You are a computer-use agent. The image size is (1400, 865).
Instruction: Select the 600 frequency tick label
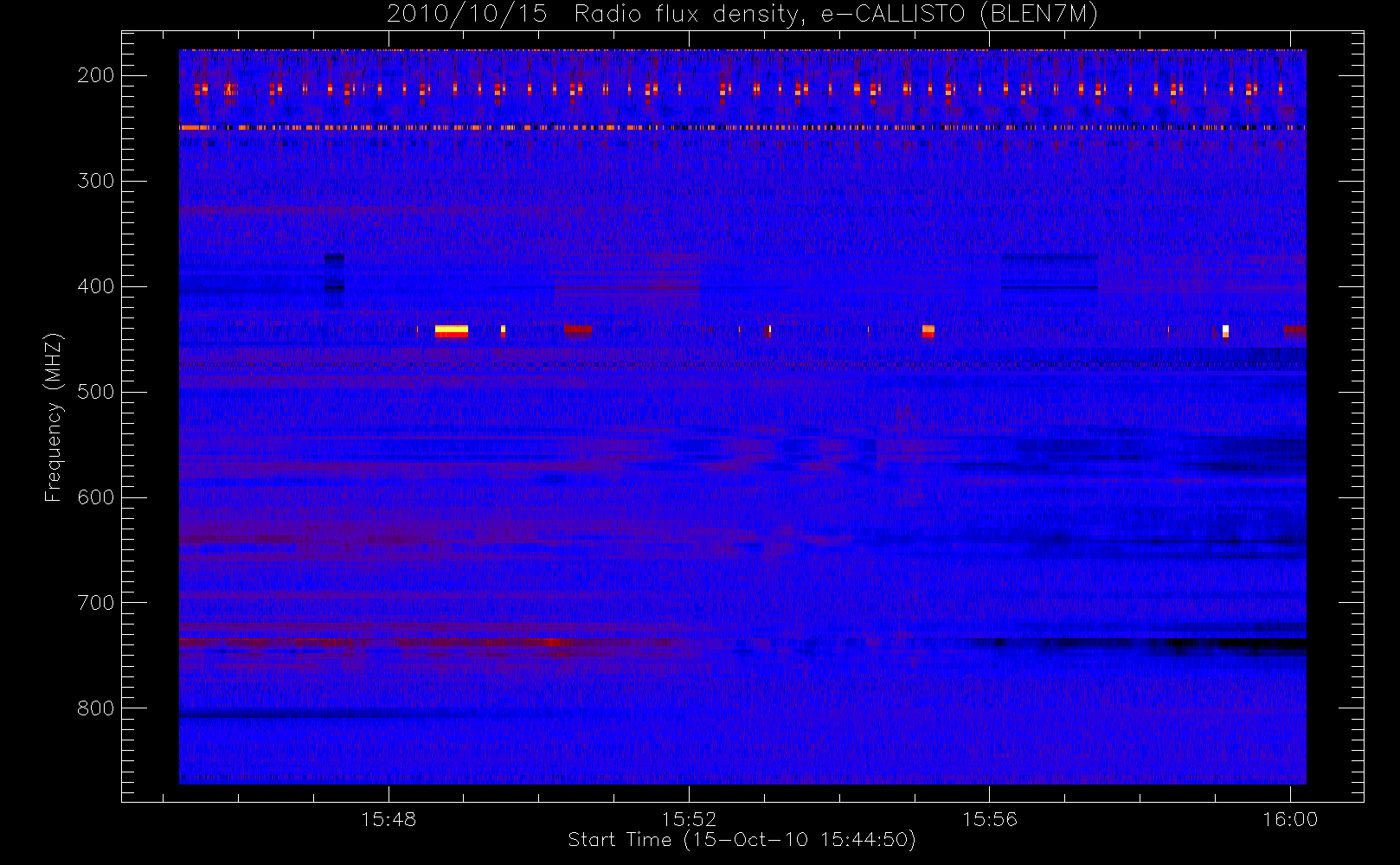coord(96,497)
